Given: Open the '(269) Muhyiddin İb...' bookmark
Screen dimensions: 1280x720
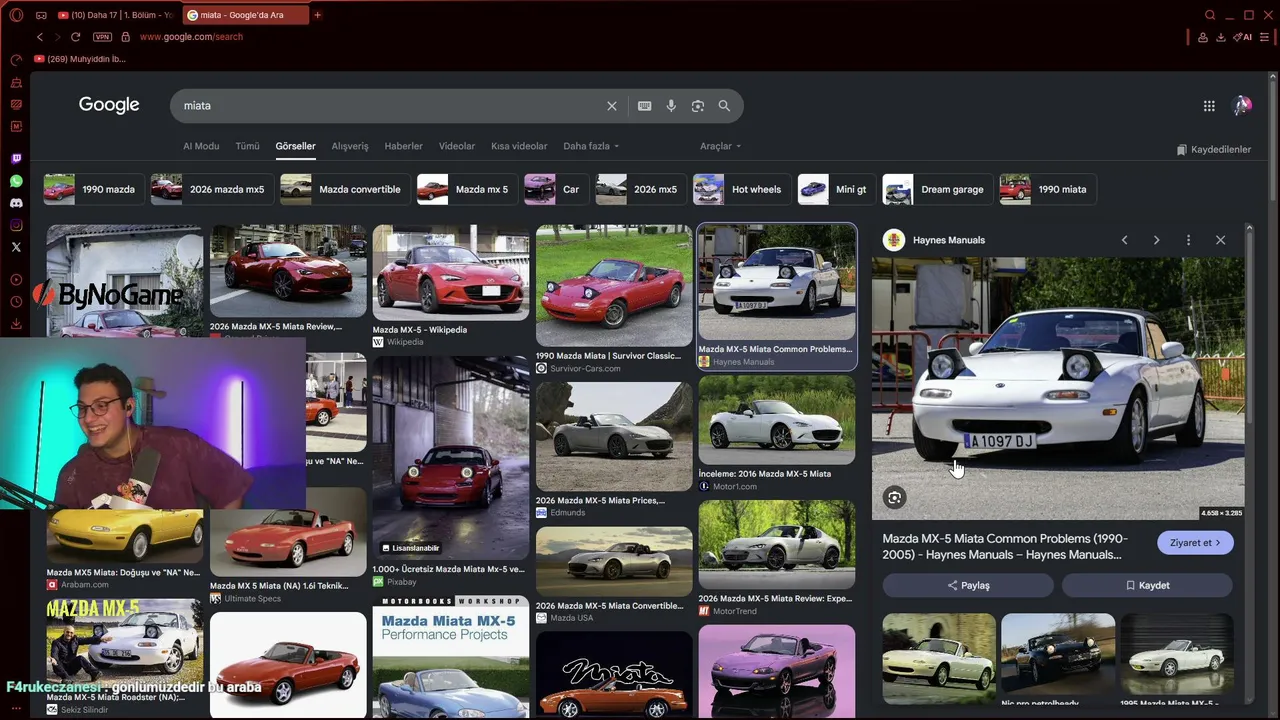Looking at the screenshot, I should (x=80, y=59).
